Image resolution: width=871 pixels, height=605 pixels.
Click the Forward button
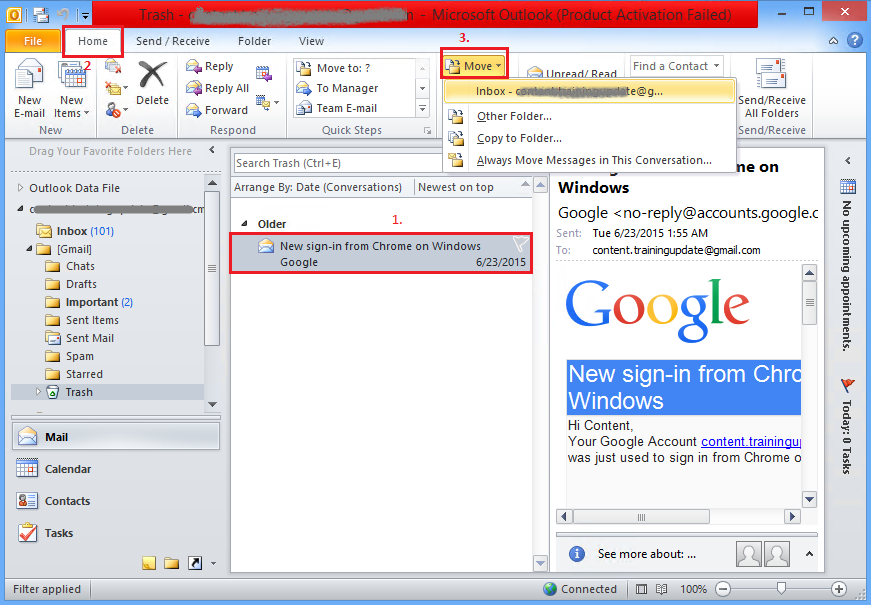pyautogui.click(x=217, y=110)
